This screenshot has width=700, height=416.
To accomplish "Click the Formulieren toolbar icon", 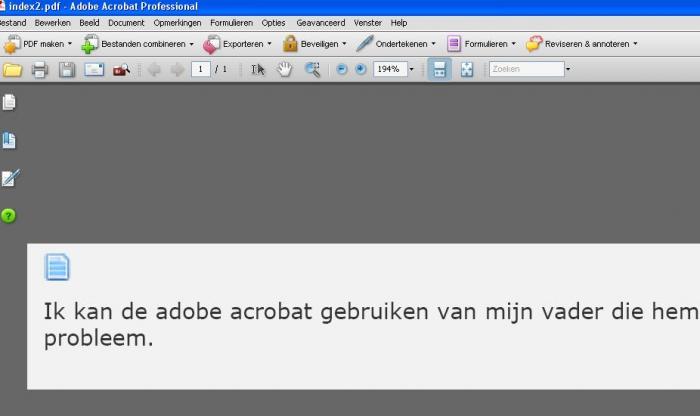I will point(454,44).
